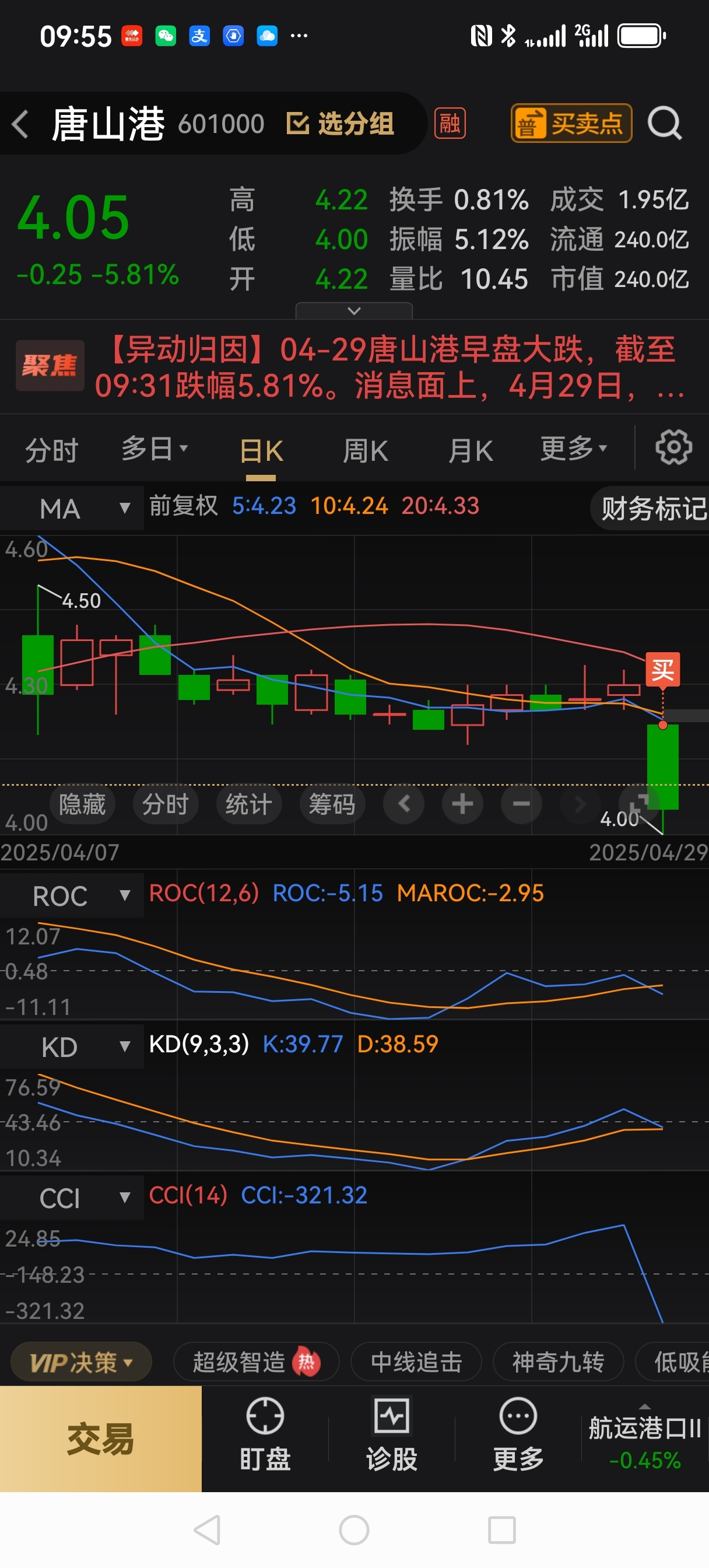
Task: Tap Android back navigation button
Action: (207, 1530)
